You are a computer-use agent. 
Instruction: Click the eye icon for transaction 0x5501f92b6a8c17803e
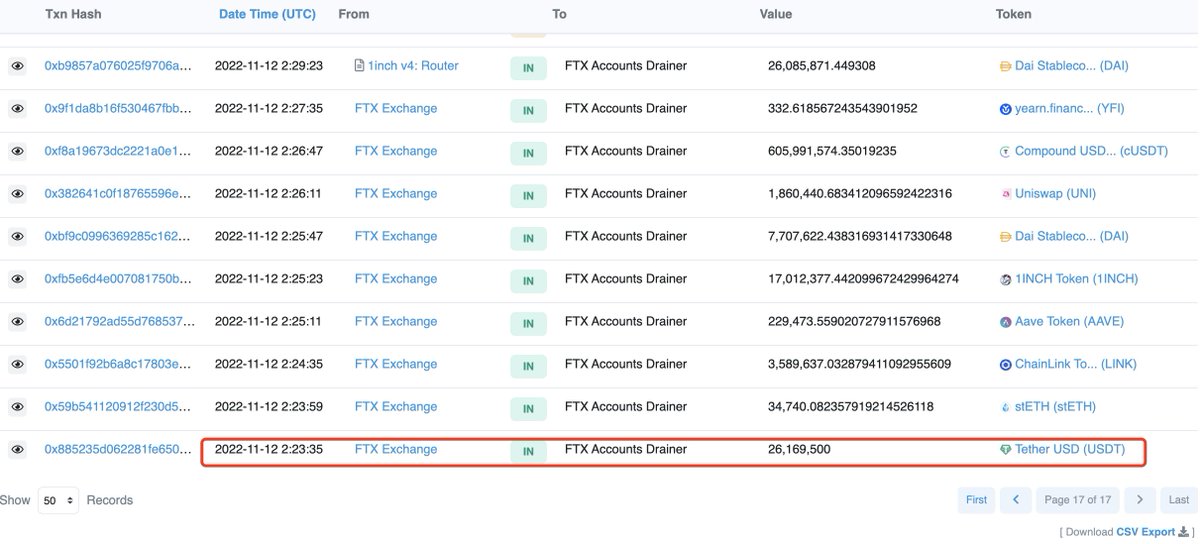click(17, 364)
